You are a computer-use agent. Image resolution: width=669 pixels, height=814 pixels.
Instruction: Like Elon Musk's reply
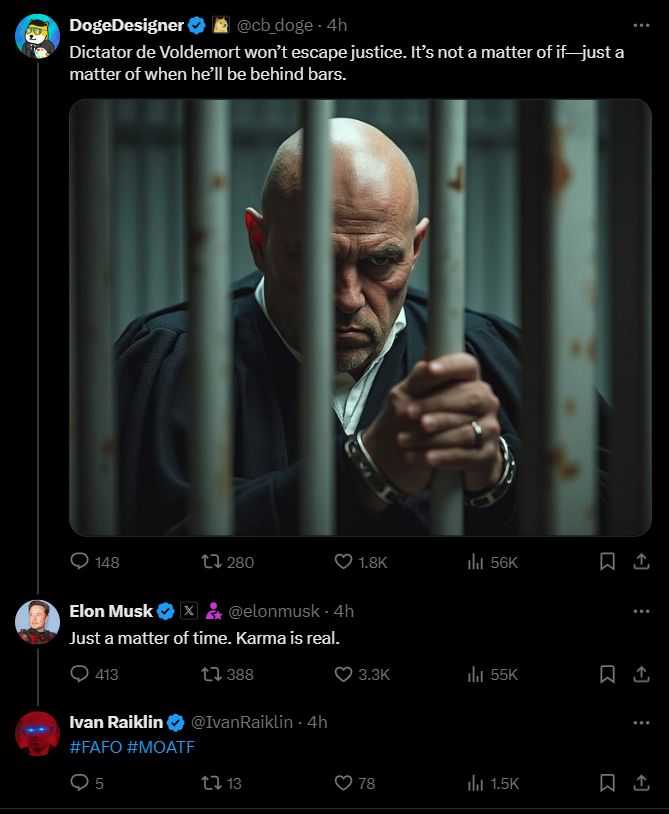coord(344,674)
